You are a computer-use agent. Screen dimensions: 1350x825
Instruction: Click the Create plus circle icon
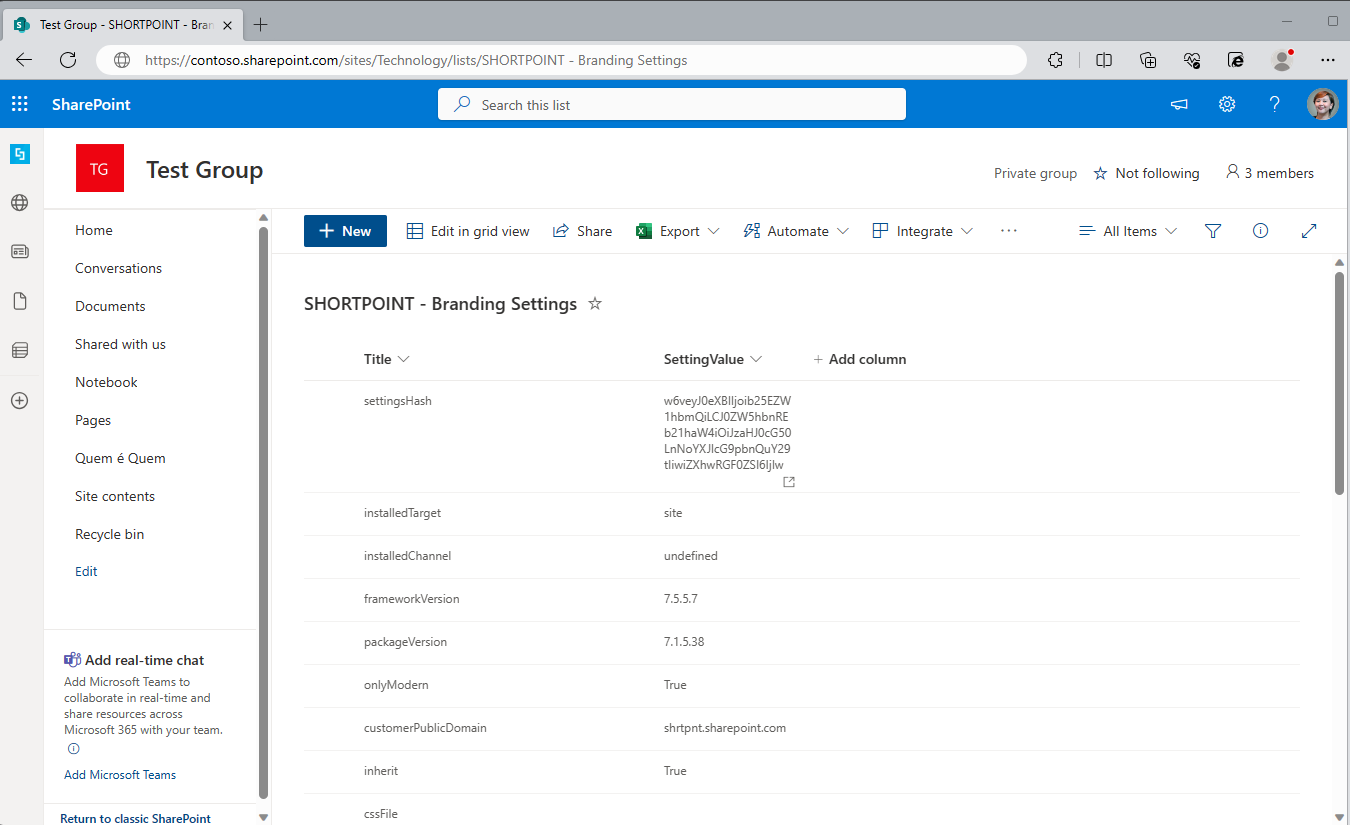pyautogui.click(x=20, y=400)
